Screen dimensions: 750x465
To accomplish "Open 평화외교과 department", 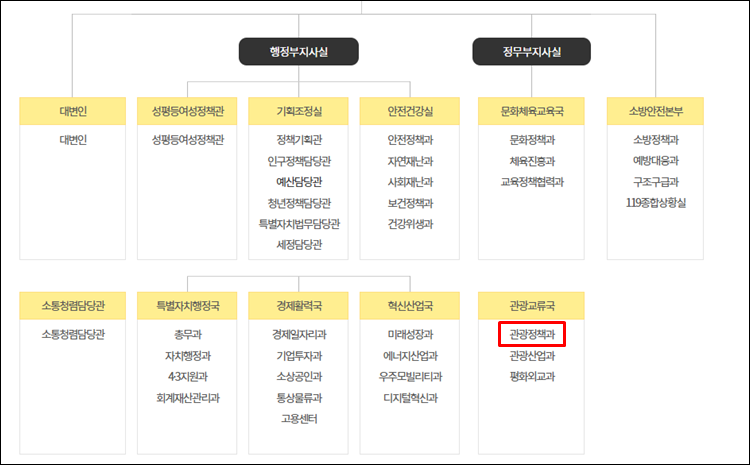I will (532, 376).
